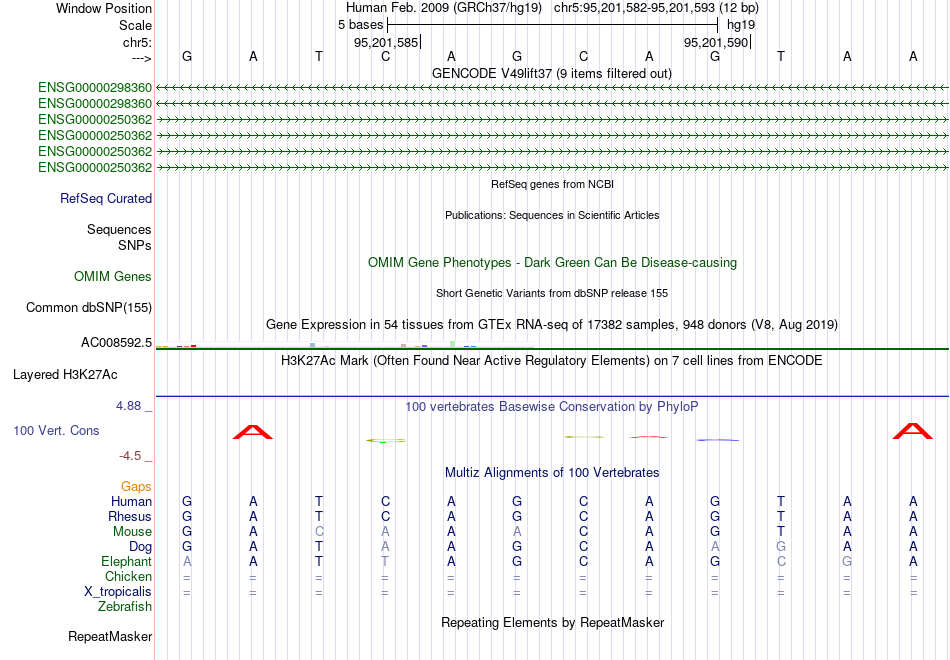Image resolution: width=950 pixels, height=660 pixels.
Task: Click the Layered H3K27Ac track label
Action: pyautogui.click(x=65, y=375)
